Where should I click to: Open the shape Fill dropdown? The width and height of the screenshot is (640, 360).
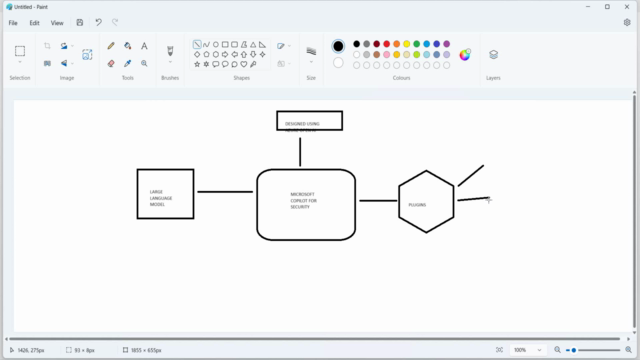284,64
